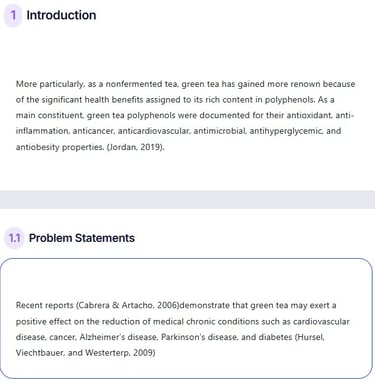Select the Problem Statements heading
The height and width of the screenshot is (385, 375).
coord(82,238)
